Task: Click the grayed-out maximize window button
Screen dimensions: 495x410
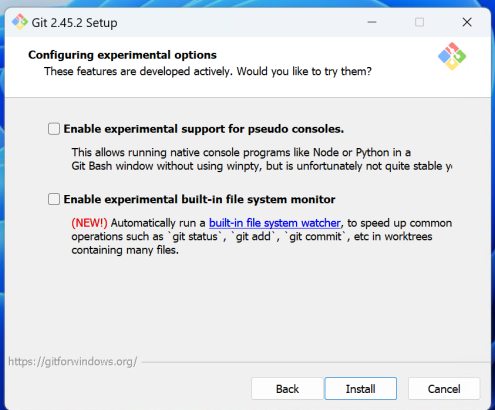Action: coord(419,22)
